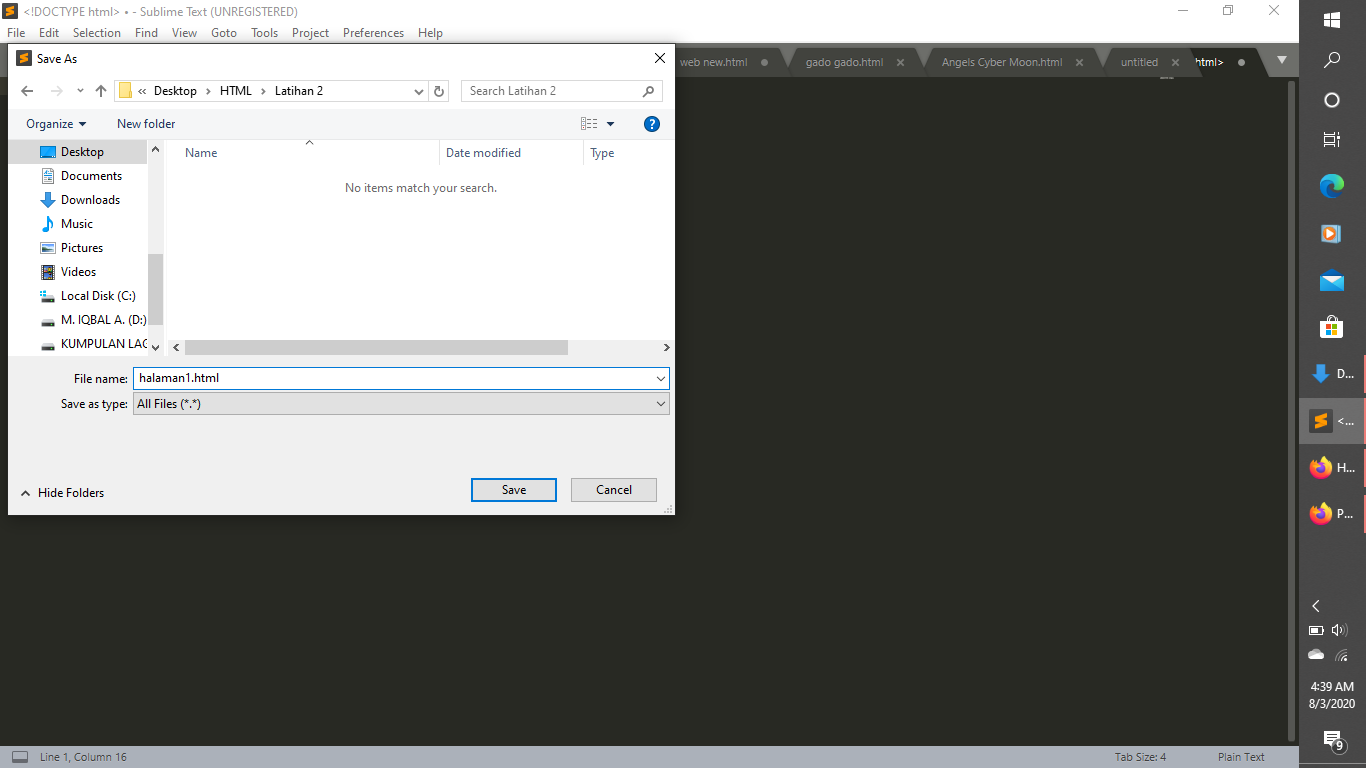Viewport: 1366px width, 768px height.
Task: Open the File menu in Sublime Text
Action: click(16, 33)
